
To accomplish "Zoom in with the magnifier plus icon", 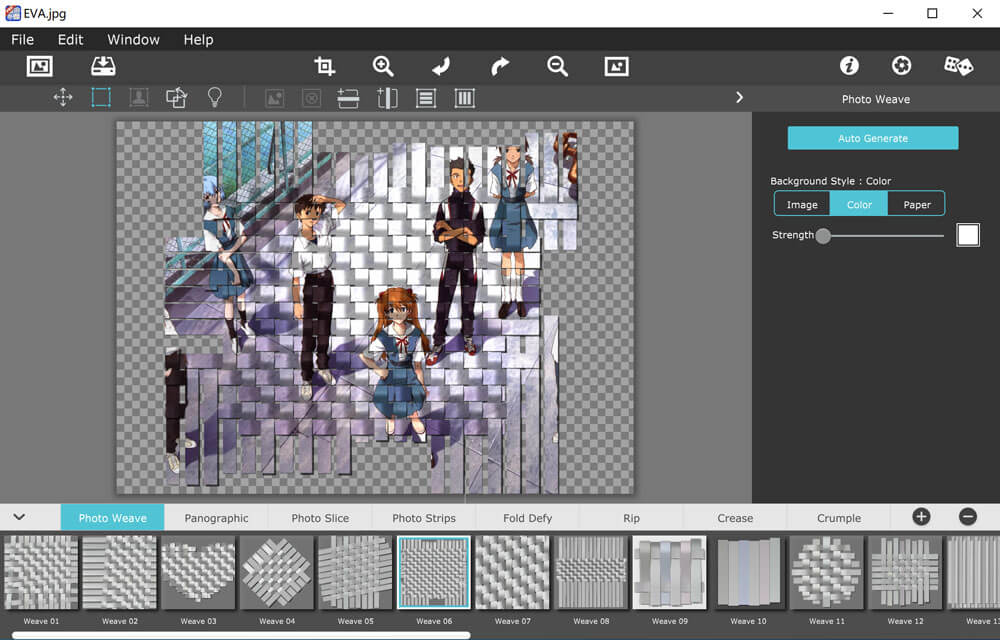I will point(383,66).
